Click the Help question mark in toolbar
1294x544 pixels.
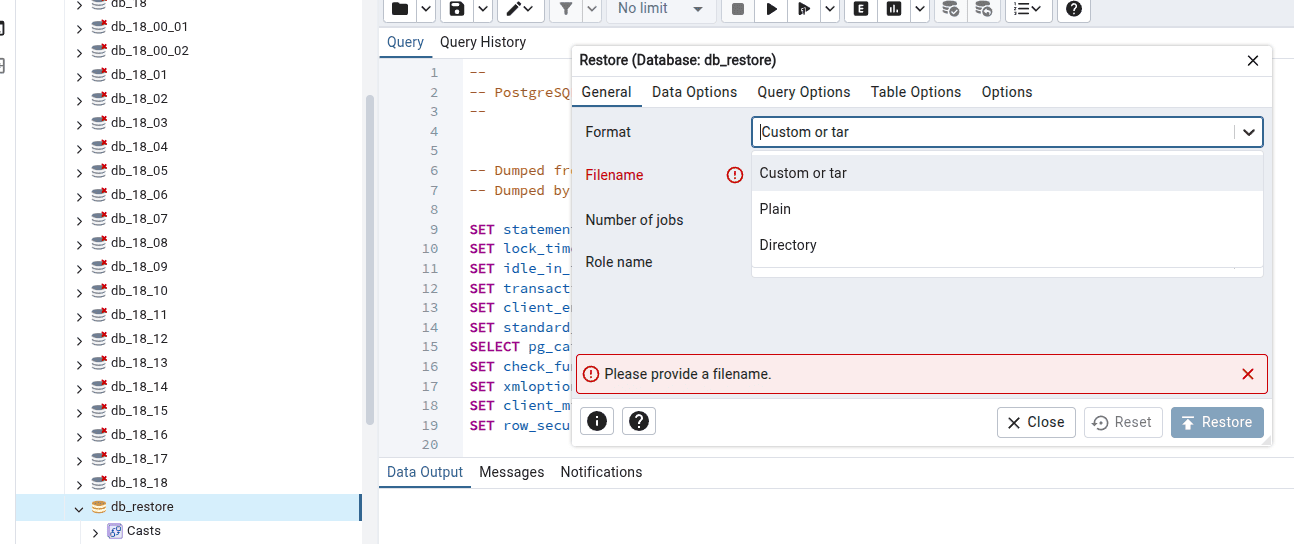pos(1074,9)
